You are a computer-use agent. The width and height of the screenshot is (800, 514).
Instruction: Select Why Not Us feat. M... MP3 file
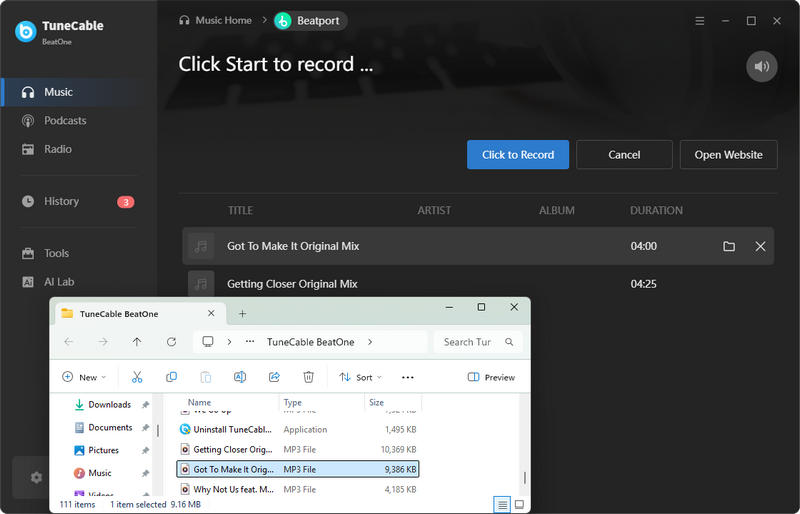[298, 489]
